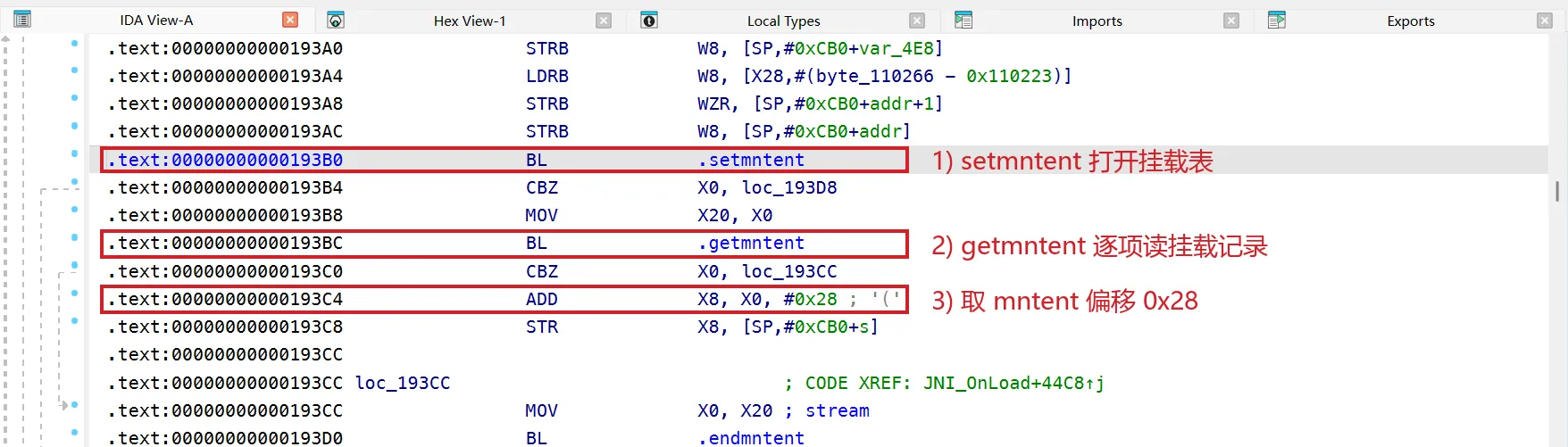
Task: Toggle breakpoint dot at address 193A8
Action: pos(74,98)
